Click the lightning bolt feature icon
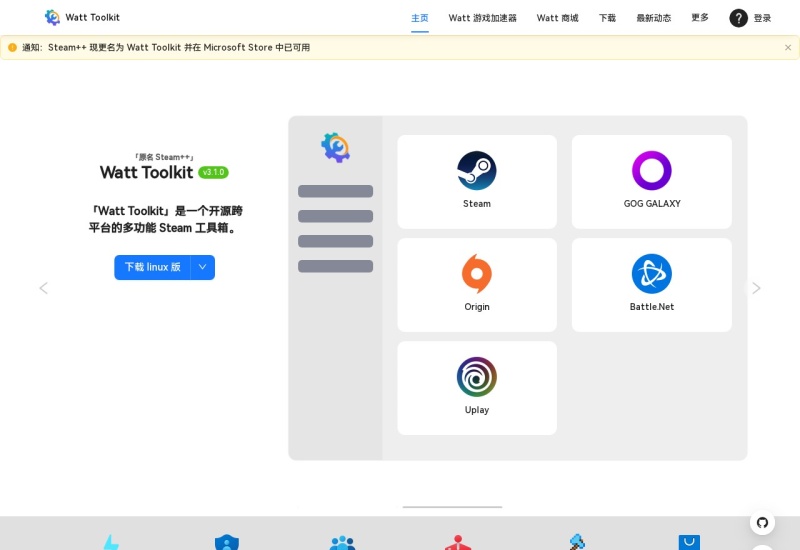Image resolution: width=800 pixels, height=550 pixels. (111, 543)
